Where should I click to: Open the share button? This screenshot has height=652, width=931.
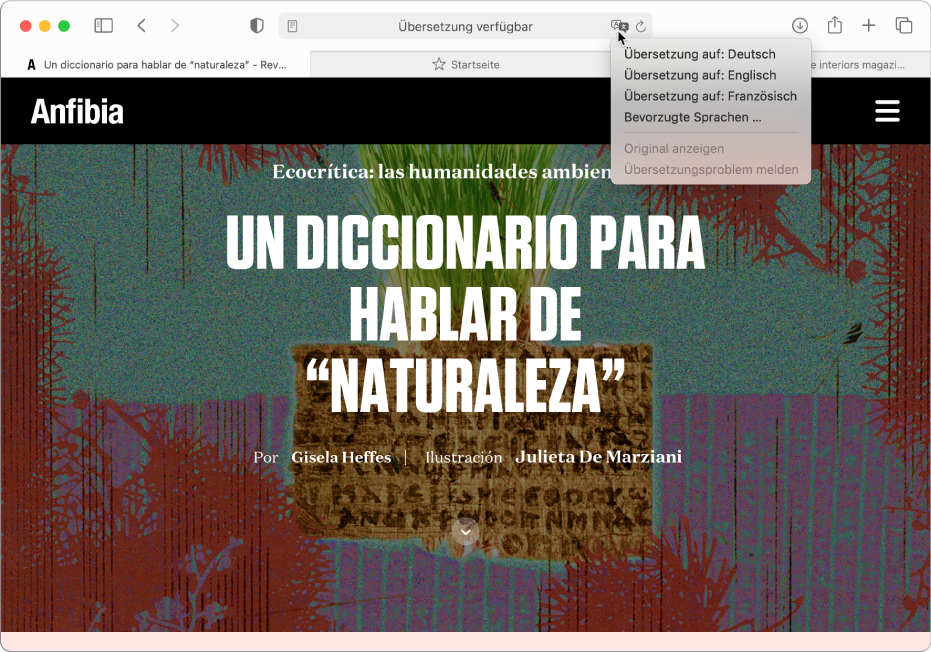[835, 25]
